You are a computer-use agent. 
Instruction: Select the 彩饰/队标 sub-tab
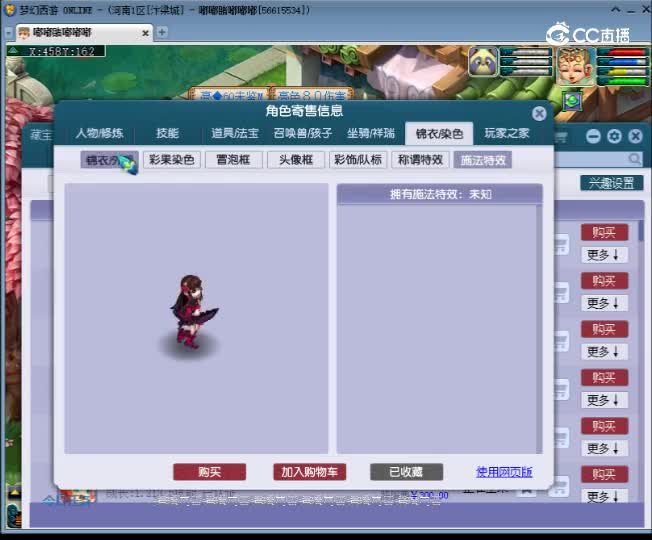(358, 160)
